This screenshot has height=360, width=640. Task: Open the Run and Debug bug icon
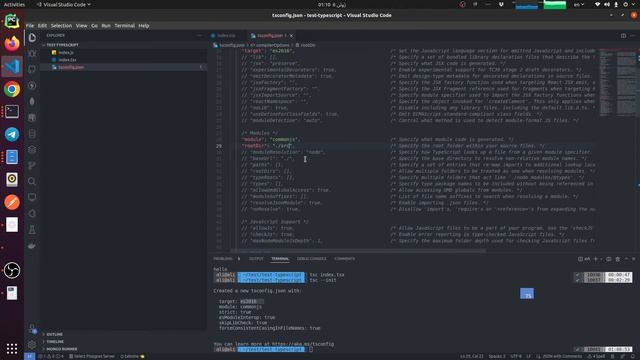tap(32, 53)
